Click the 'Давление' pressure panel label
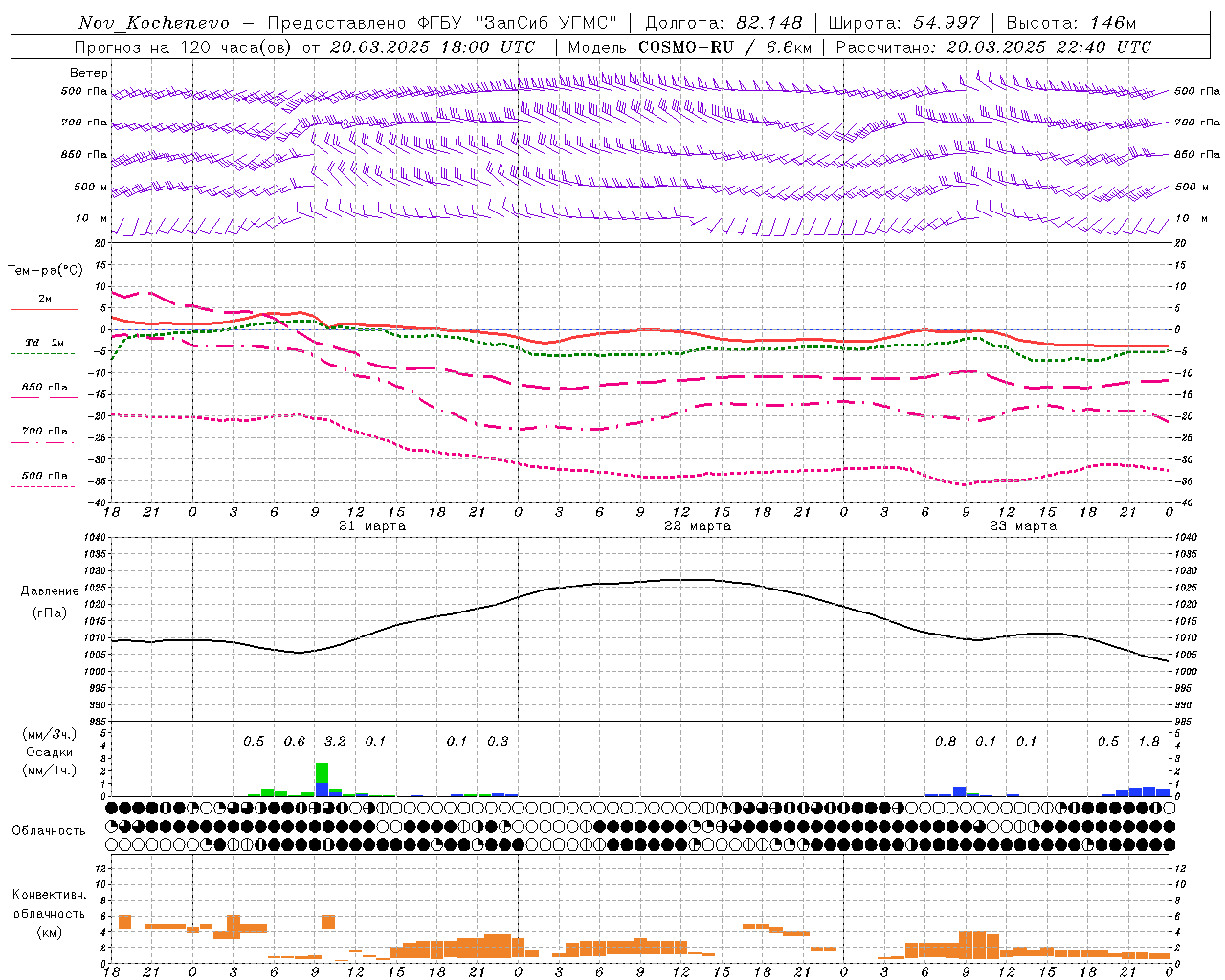1225x980 pixels. tap(50, 591)
